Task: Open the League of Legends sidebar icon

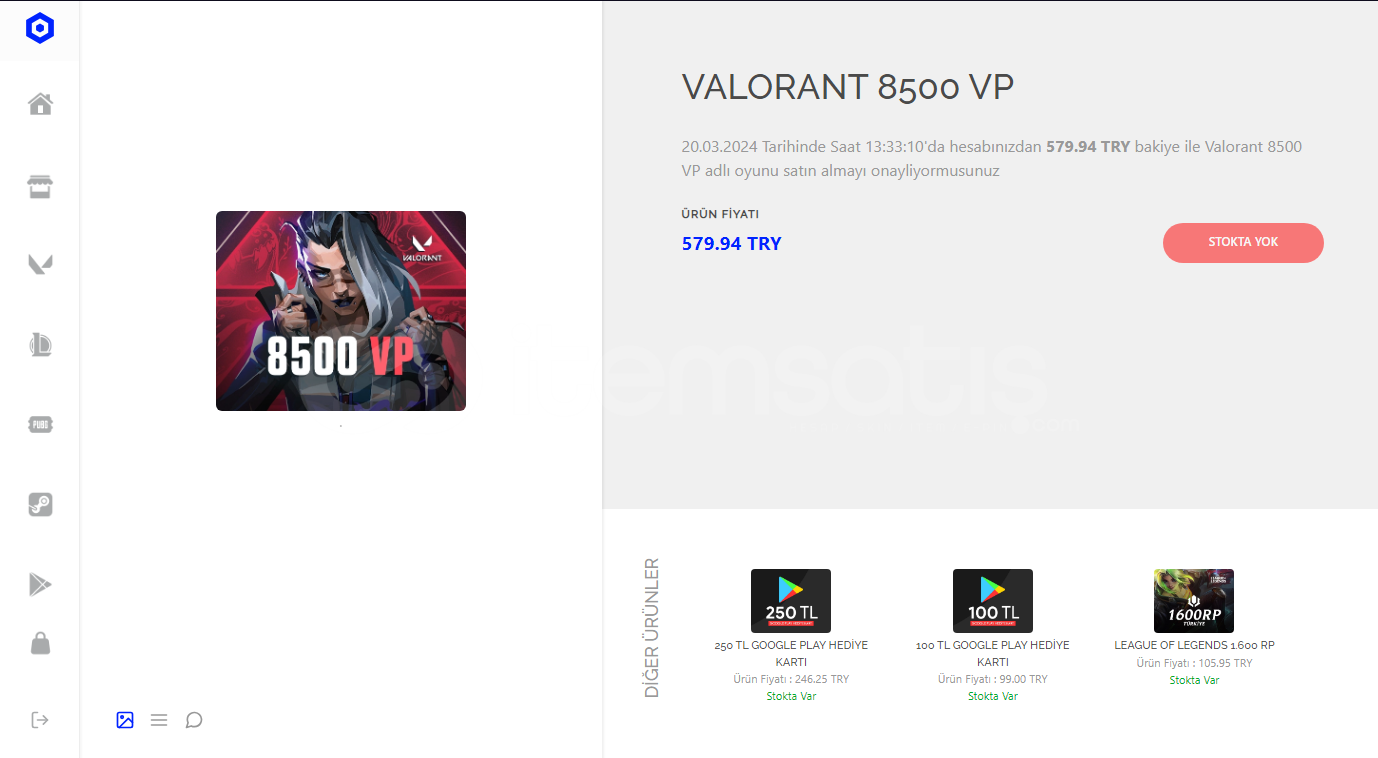Action: pos(40,345)
